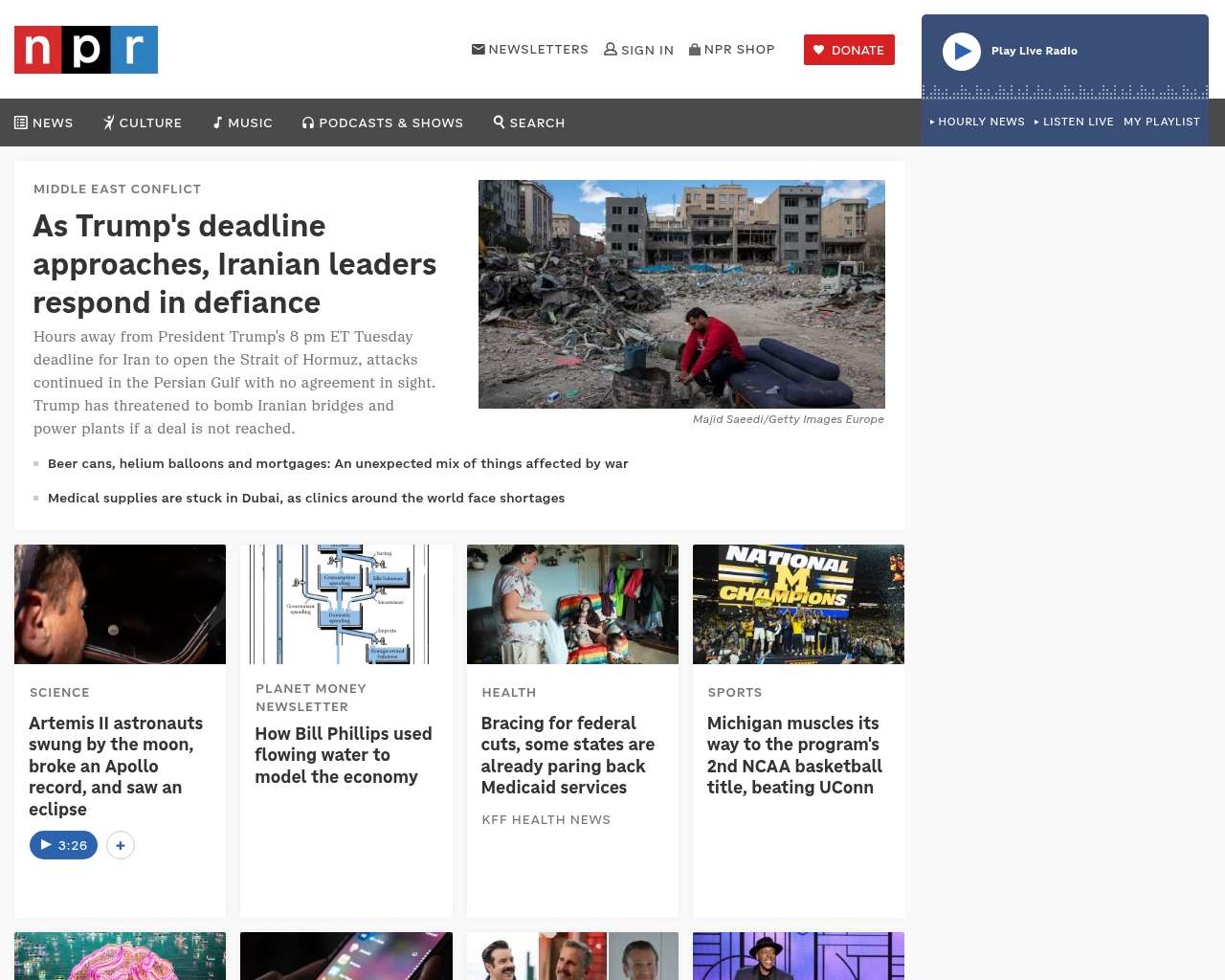Click the Sign In person icon
Viewport: 1225px width, 980px height.
pyautogui.click(x=611, y=49)
